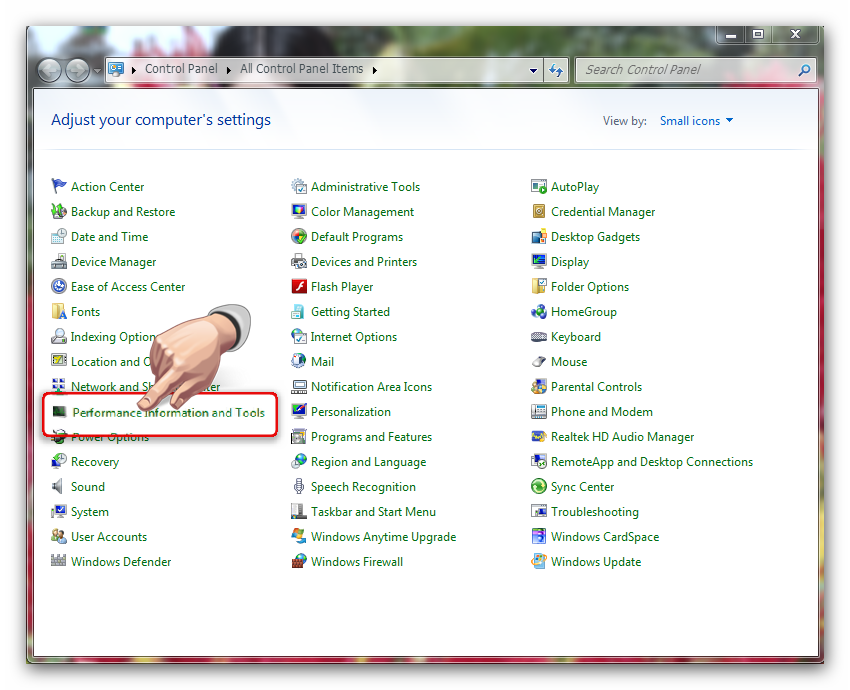
Task: Click the Realtek HD Audio Manager icon
Action: pos(539,436)
